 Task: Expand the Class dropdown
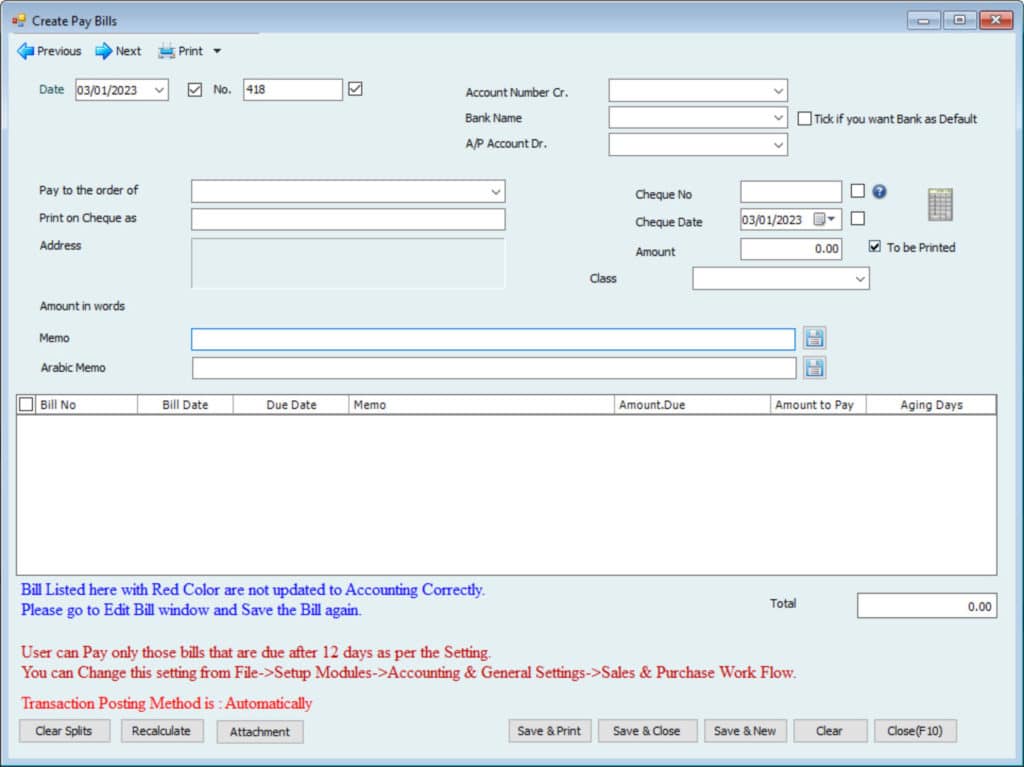(860, 279)
